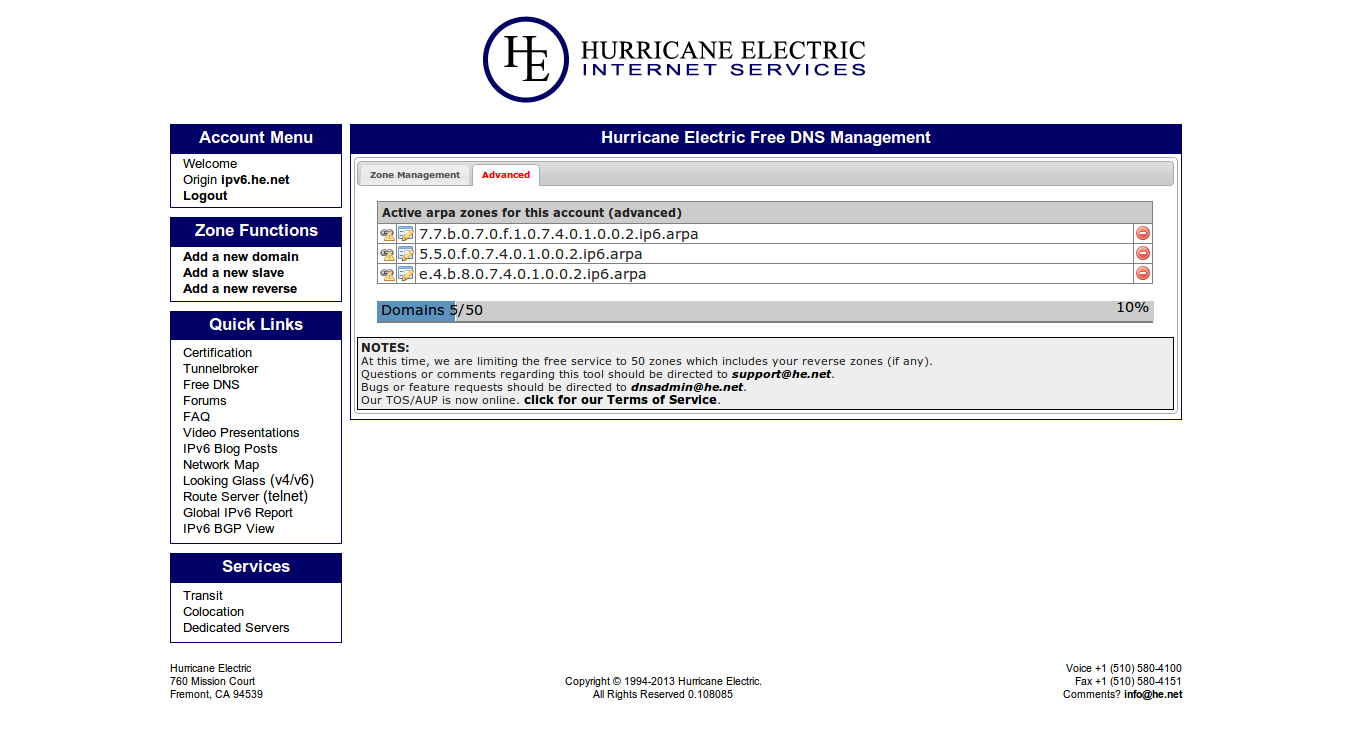1351x743 pixels.
Task: Click the edit zone icon for 7.7.b.0.7.0.f.1 zone
Action: [406, 234]
